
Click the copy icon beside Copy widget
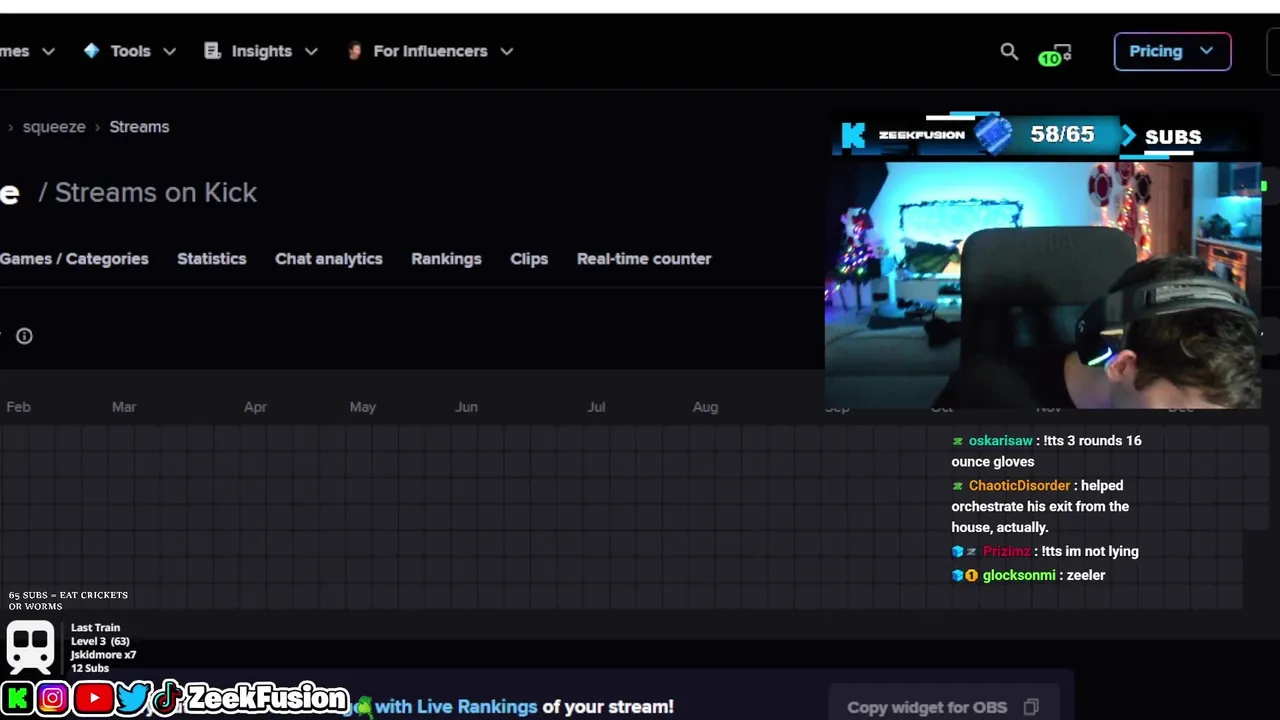pyautogui.click(x=1031, y=707)
